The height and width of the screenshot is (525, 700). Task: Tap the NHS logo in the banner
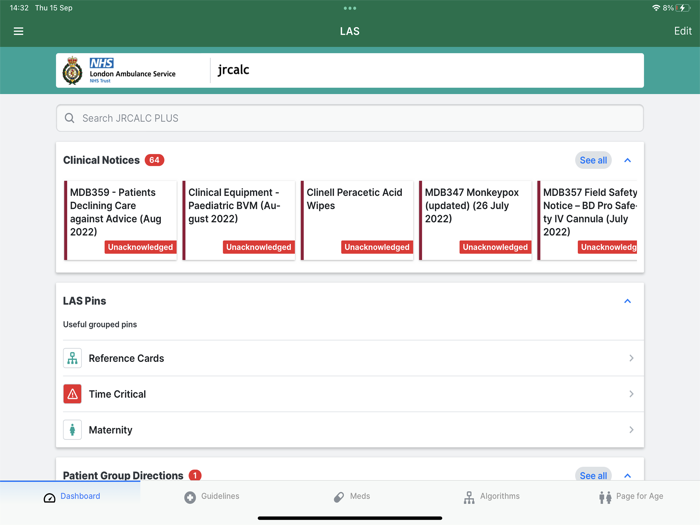click(x=101, y=63)
